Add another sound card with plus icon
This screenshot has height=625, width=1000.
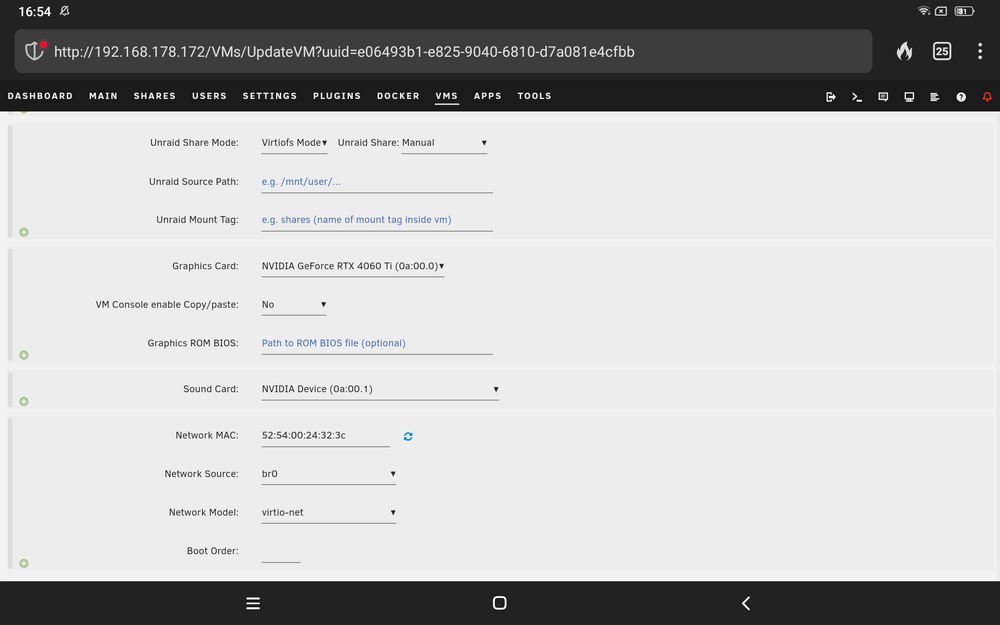(x=24, y=401)
